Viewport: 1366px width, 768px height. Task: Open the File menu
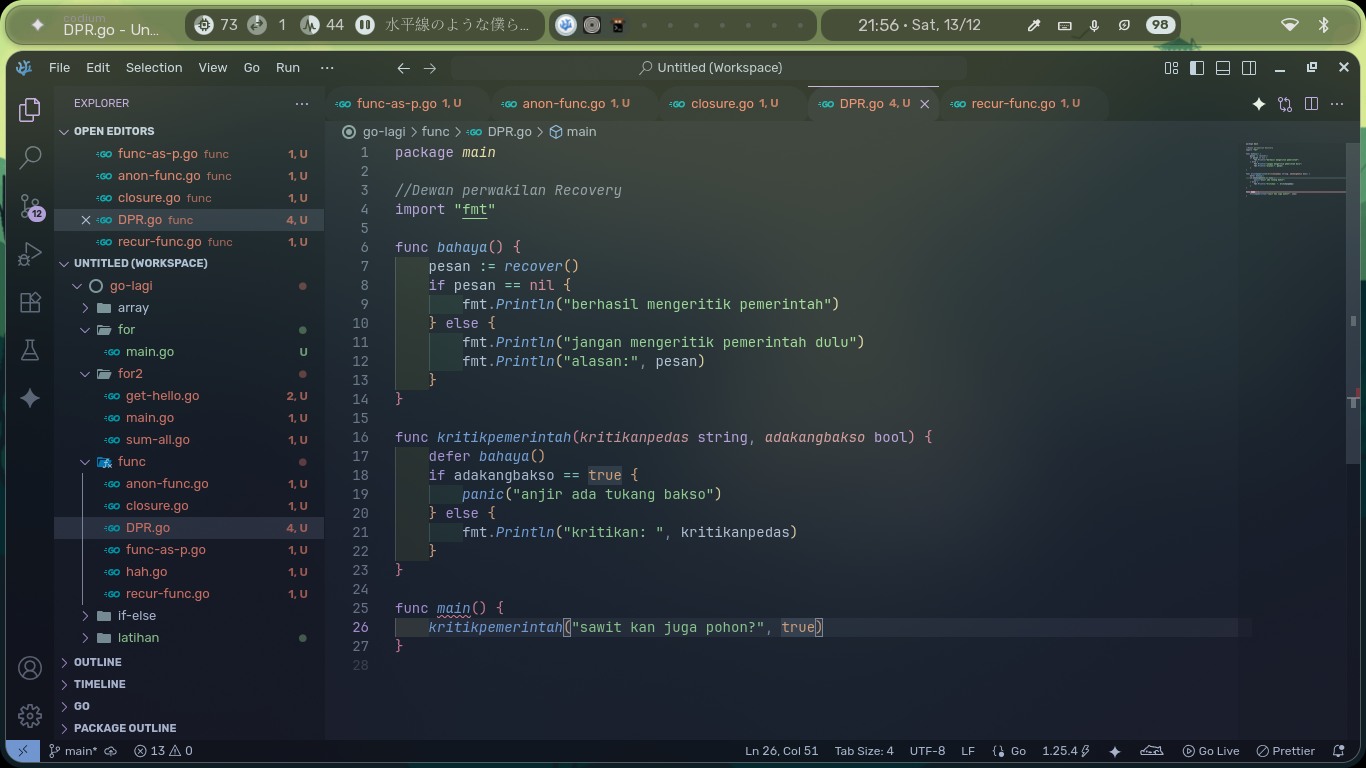tap(59, 68)
